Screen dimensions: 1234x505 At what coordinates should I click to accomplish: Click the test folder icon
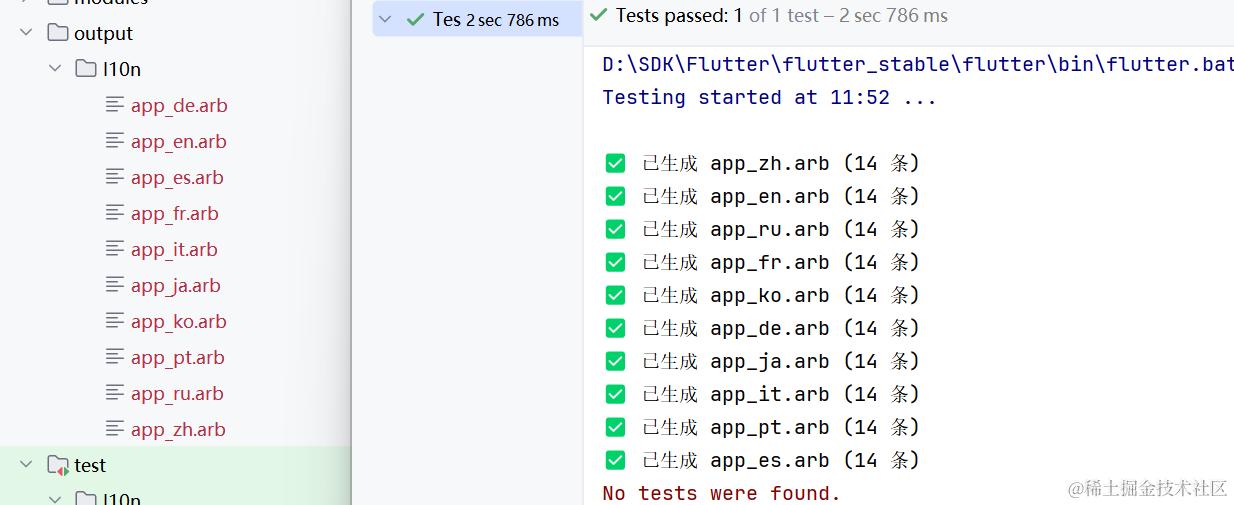[x=58, y=465]
